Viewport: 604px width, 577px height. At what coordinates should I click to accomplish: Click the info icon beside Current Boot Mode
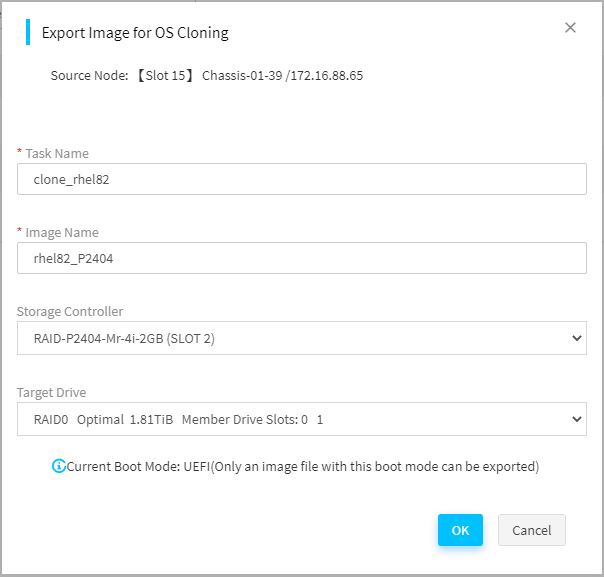59,466
